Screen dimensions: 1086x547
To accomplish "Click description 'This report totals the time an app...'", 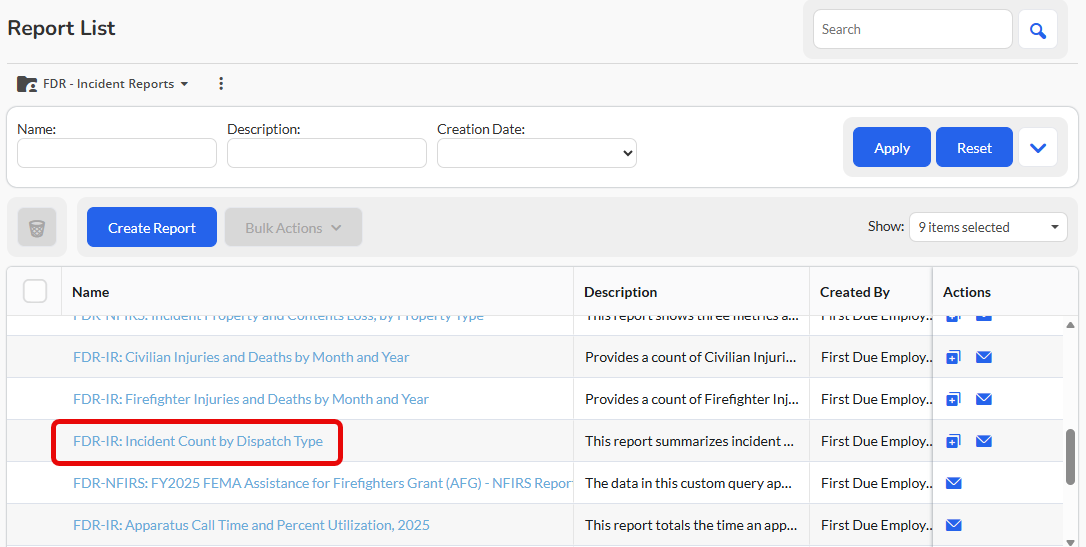I will point(691,525).
